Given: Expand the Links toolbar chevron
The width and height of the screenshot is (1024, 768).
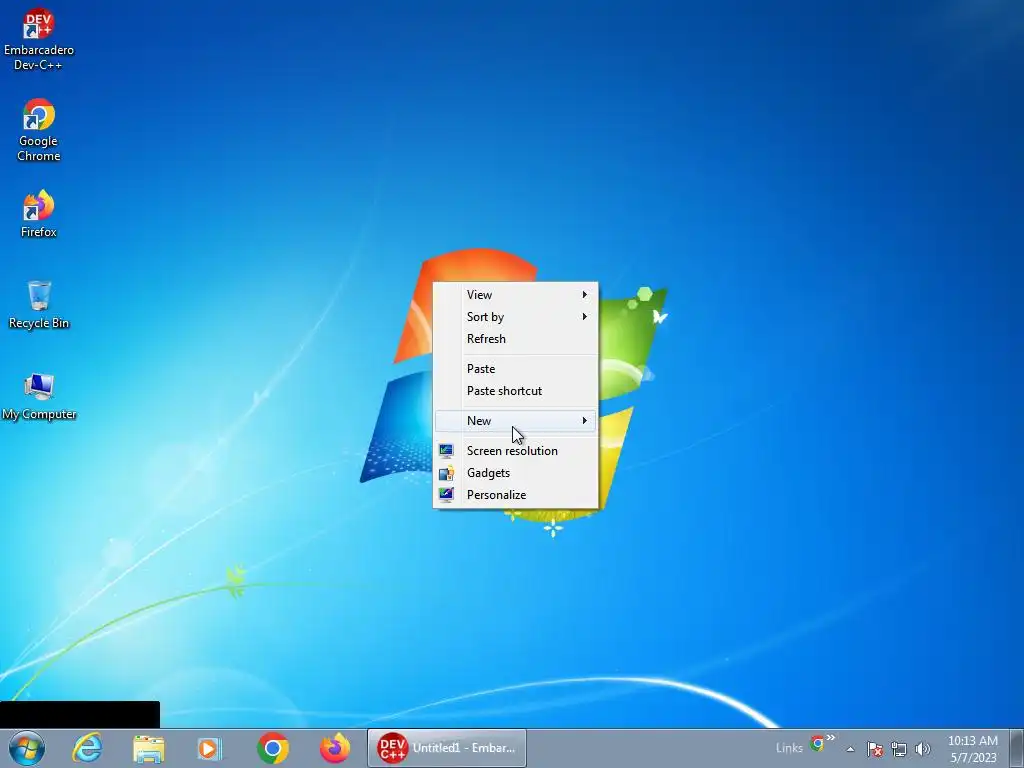Looking at the screenshot, I should point(831,738).
